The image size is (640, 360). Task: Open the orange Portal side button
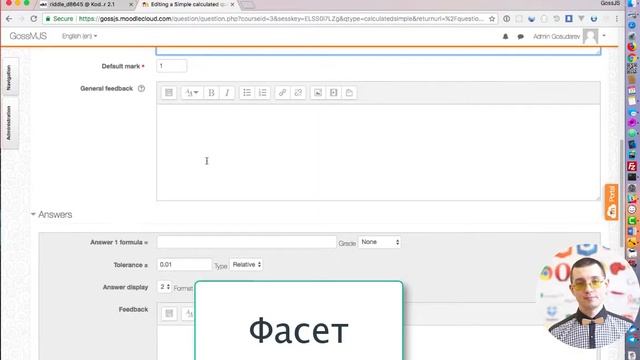coord(611,202)
